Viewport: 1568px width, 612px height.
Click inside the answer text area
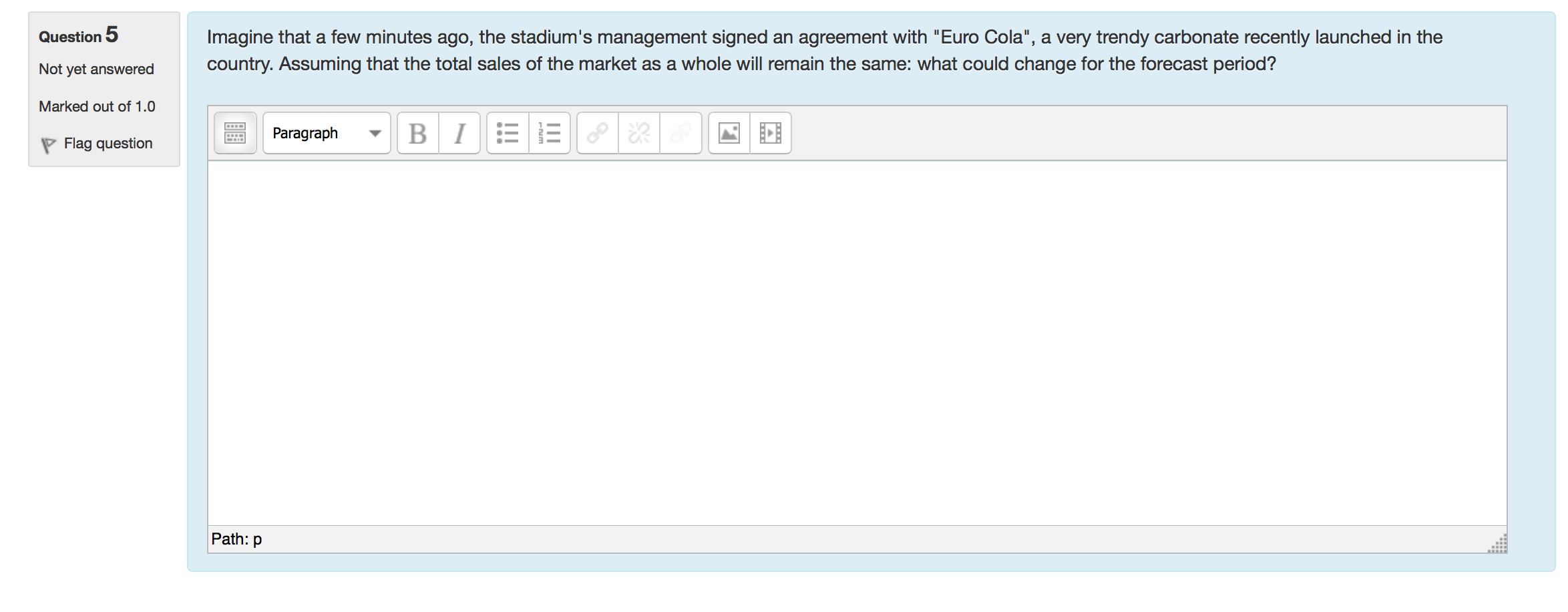pos(857,343)
